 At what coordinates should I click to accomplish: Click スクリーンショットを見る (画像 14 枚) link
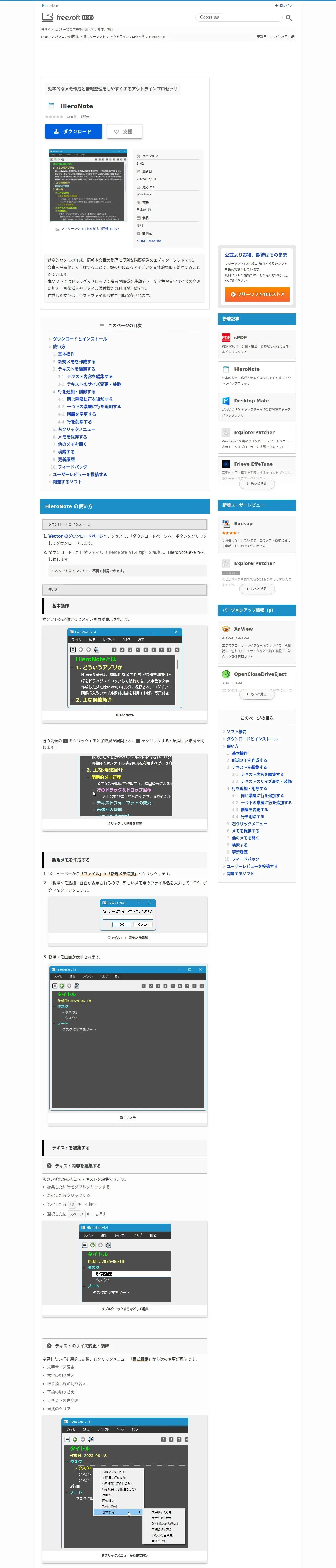[90, 229]
